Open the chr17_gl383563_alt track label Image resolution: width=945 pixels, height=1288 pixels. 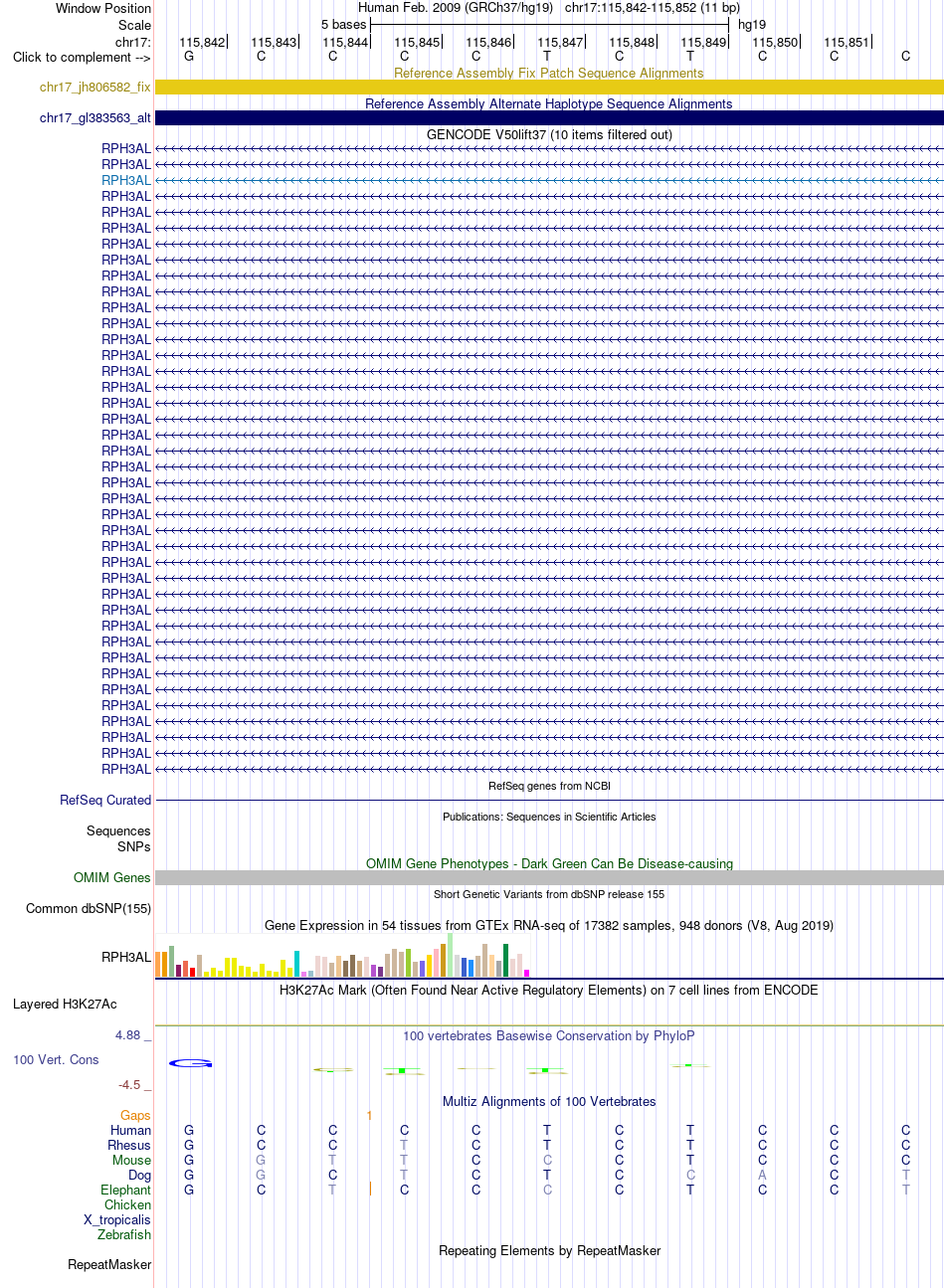point(95,118)
